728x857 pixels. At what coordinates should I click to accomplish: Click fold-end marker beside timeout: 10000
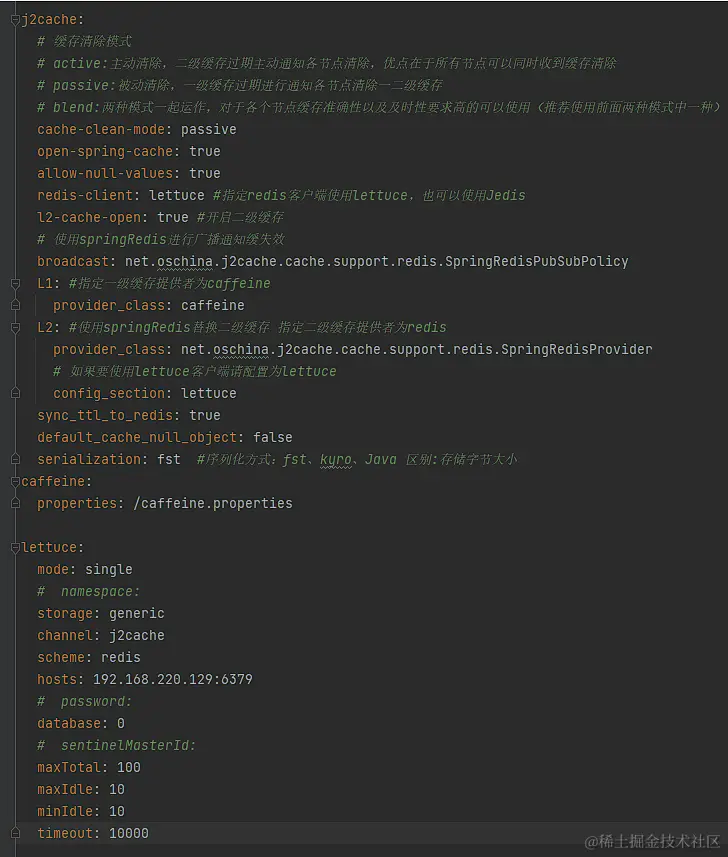(15, 833)
